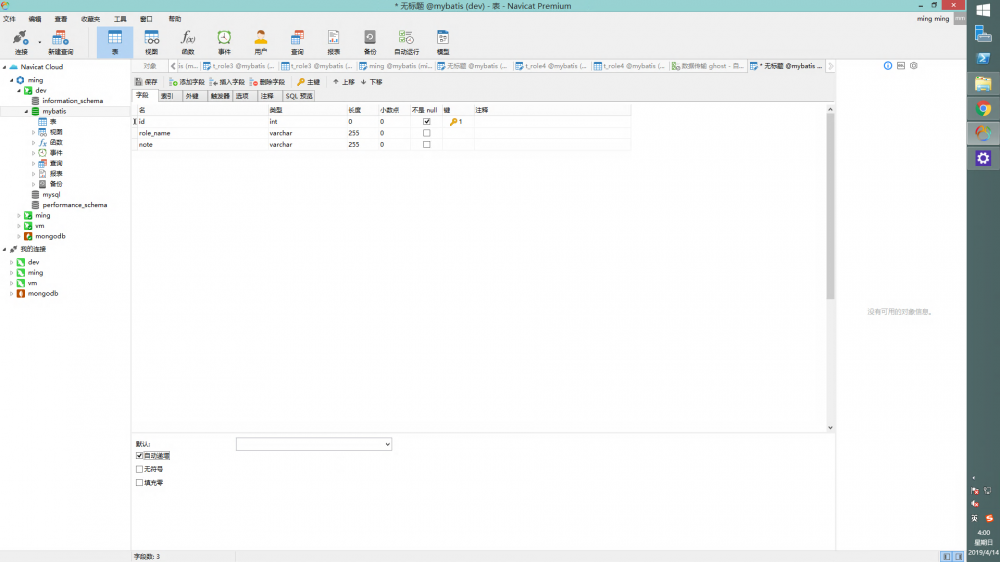1000x562 pixels.
Task: Click the Windows Start logo
Action: point(983,10)
